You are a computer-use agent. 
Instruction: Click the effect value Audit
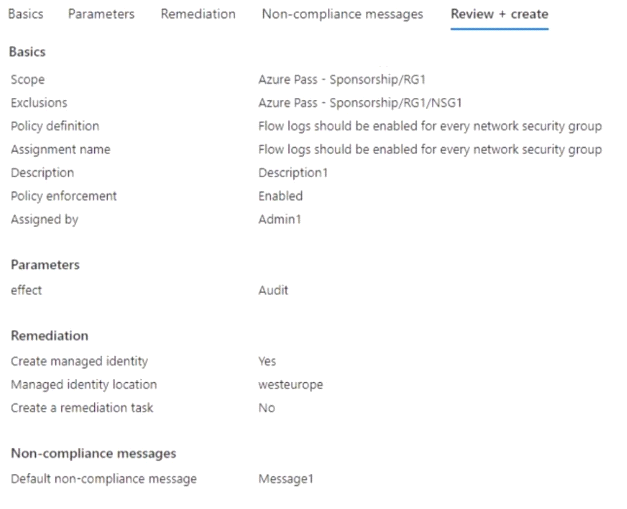(x=273, y=290)
